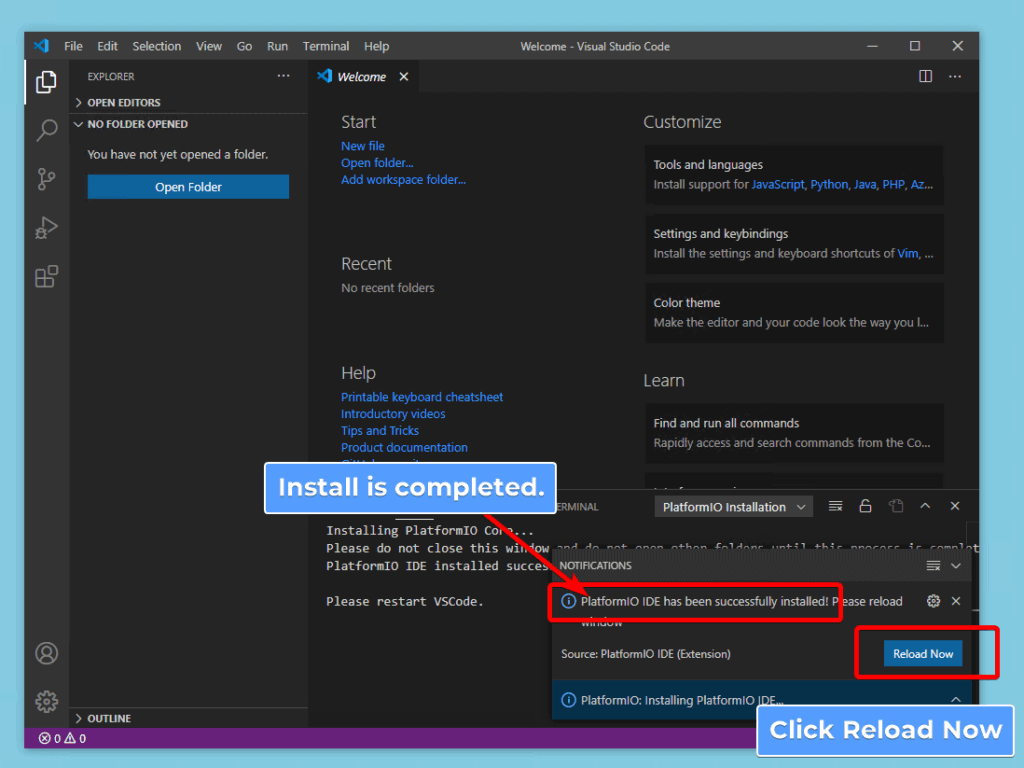Image resolution: width=1024 pixels, height=768 pixels.
Task: Click the VS Code logo in title bar
Action: (41, 46)
